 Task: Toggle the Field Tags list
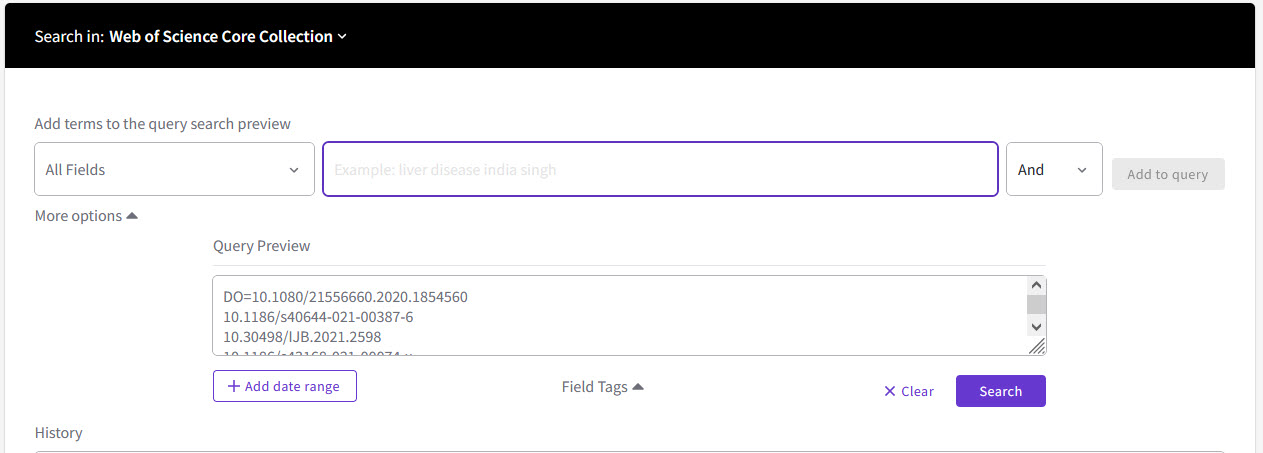pyautogui.click(x=595, y=387)
